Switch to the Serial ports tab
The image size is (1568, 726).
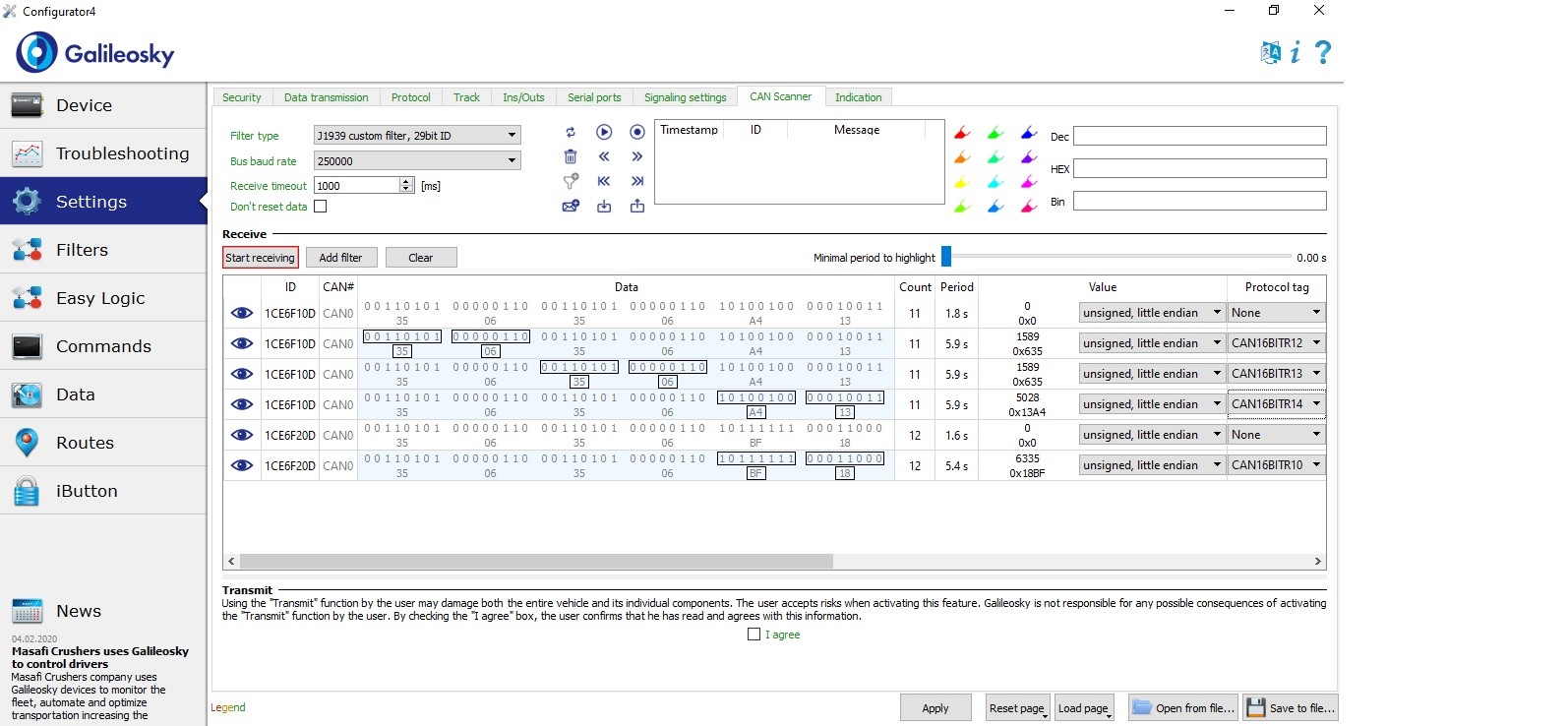click(594, 97)
